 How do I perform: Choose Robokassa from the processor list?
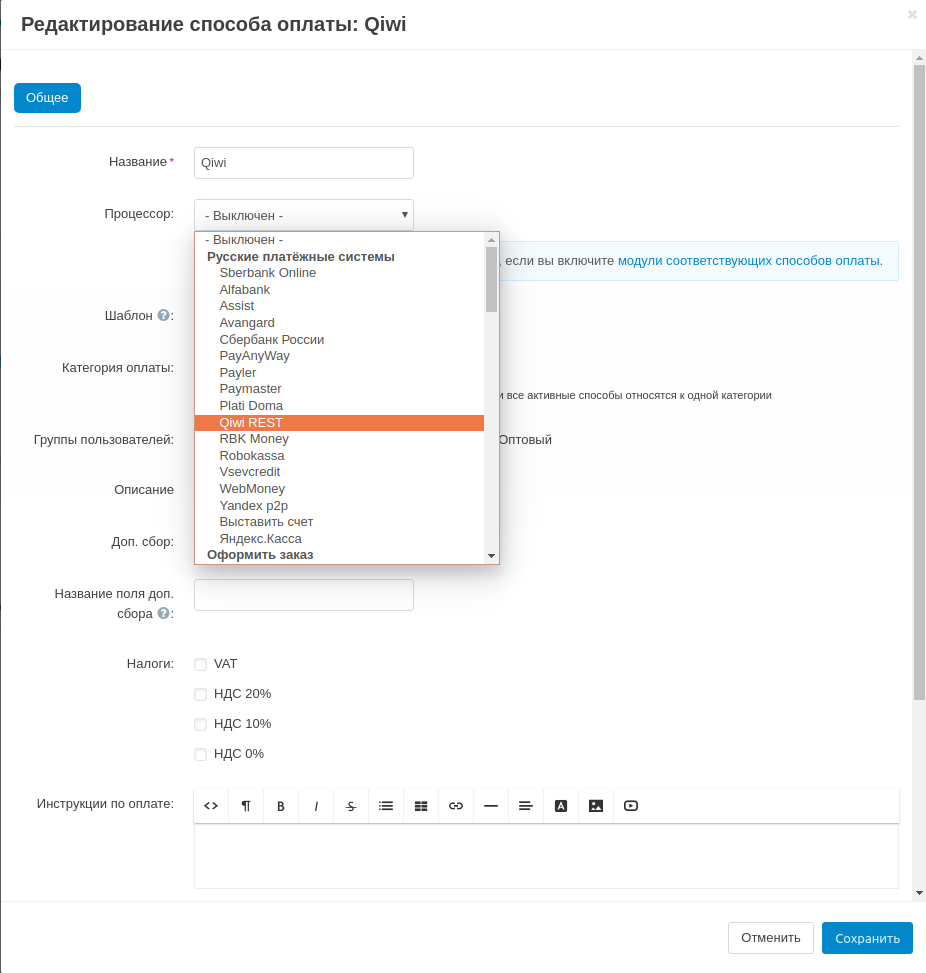click(x=252, y=456)
